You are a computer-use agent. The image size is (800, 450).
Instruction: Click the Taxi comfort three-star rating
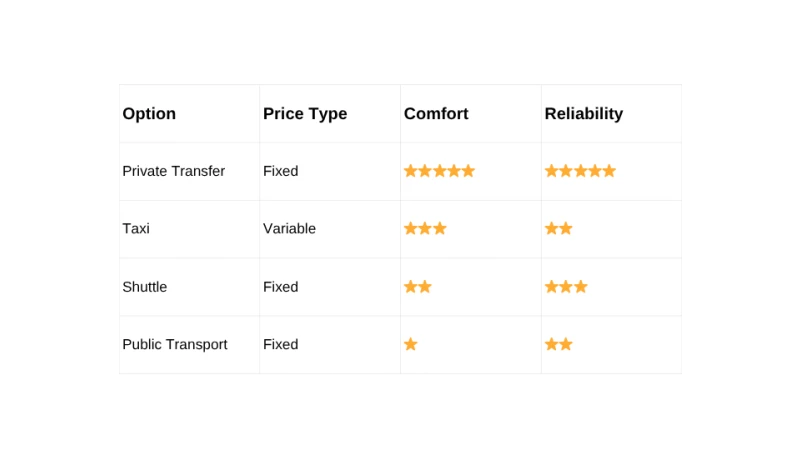[x=425, y=228]
